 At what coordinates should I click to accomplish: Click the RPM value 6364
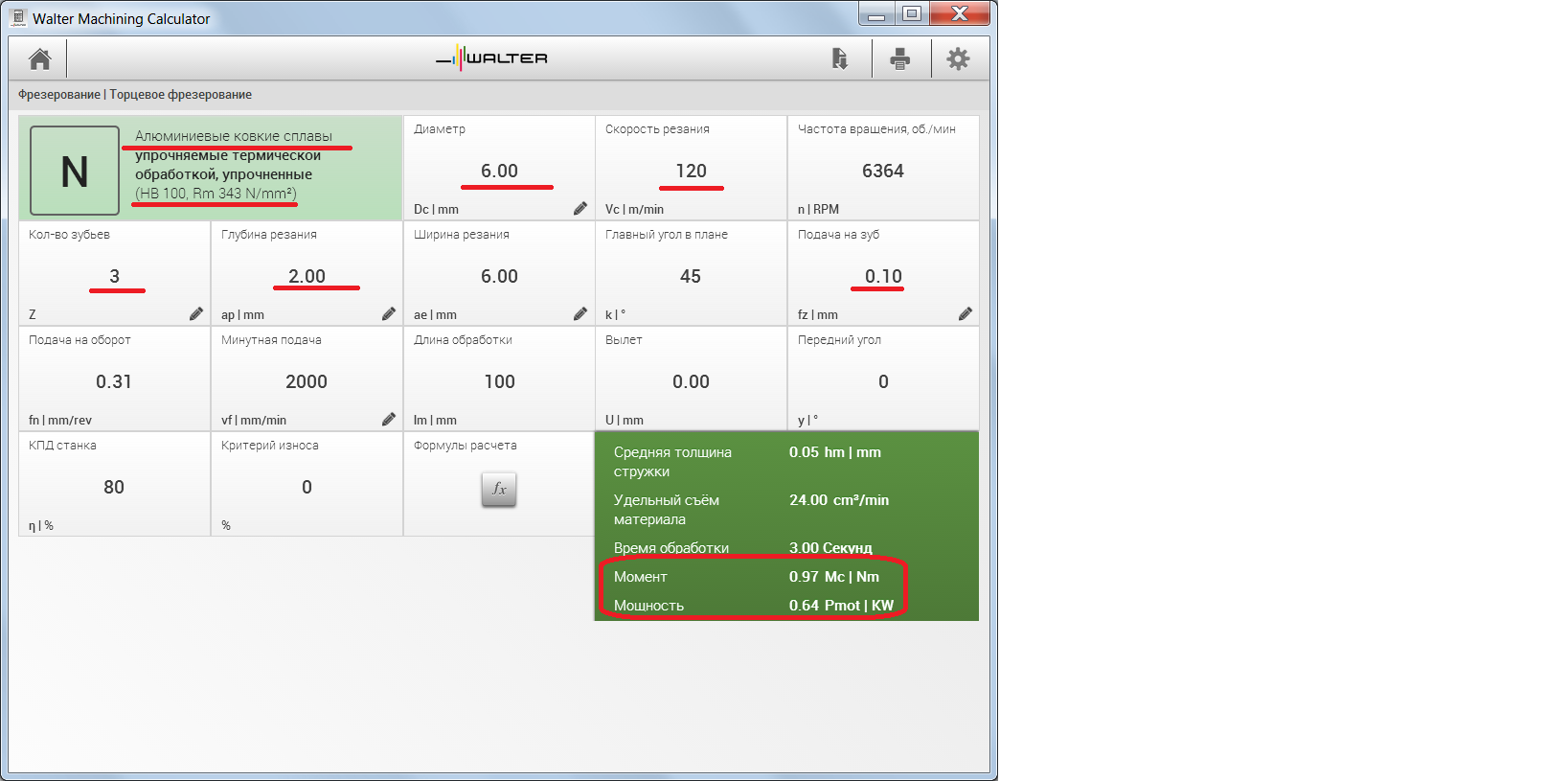click(x=883, y=171)
